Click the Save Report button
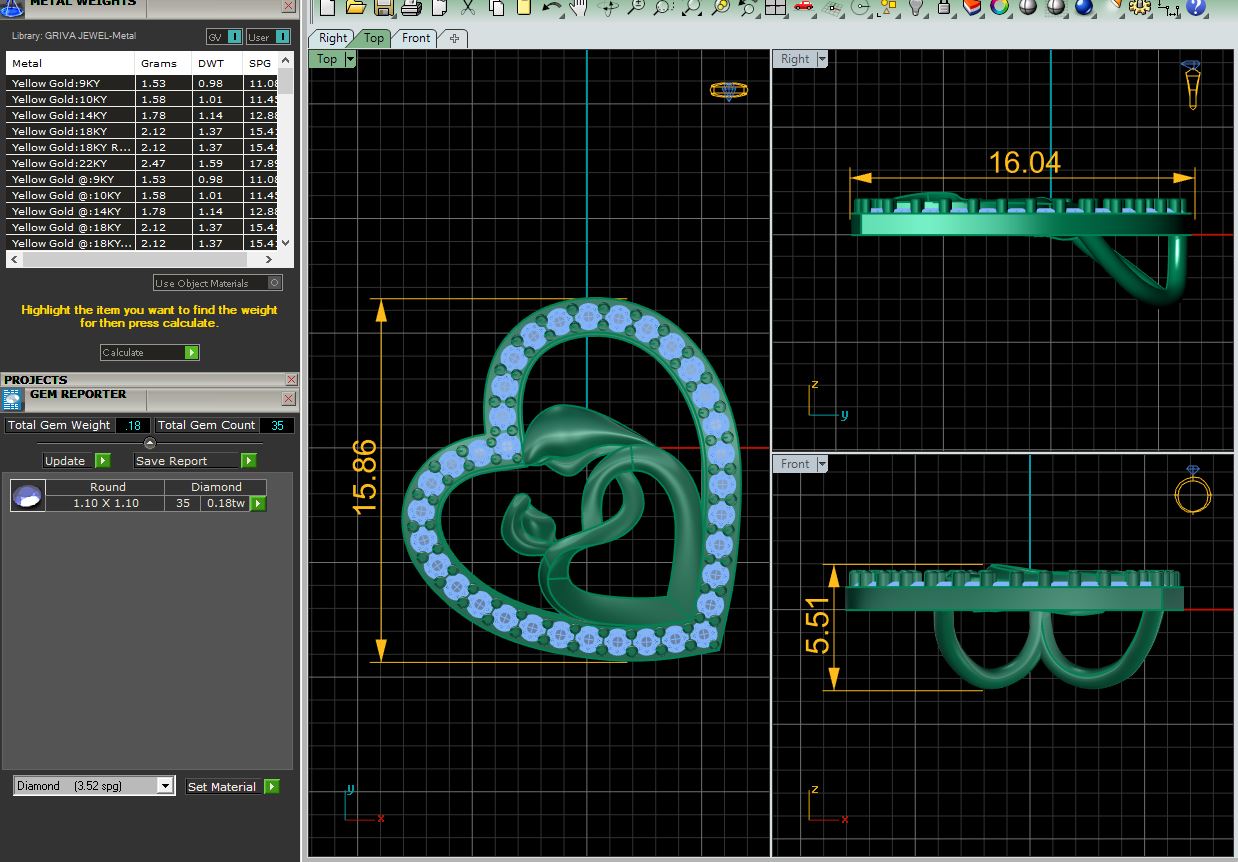The image size is (1238, 862). click(x=195, y=461)
